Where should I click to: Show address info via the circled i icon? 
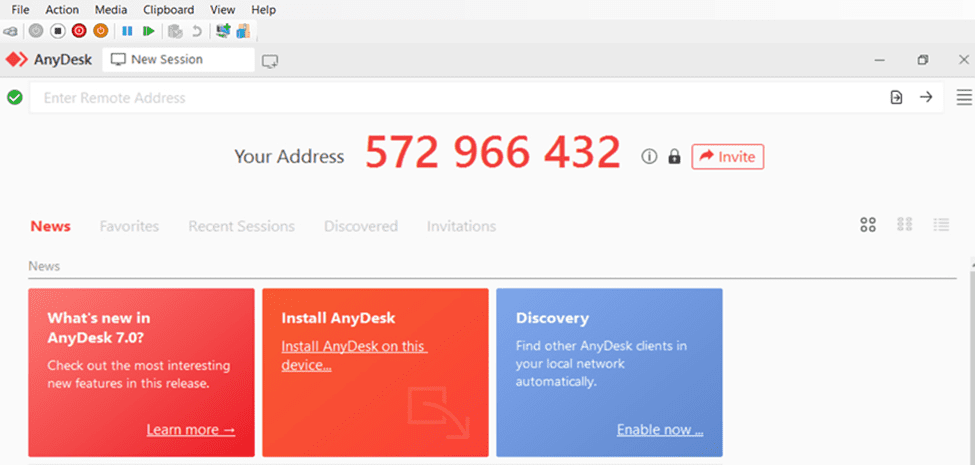(x=649, y=157)
